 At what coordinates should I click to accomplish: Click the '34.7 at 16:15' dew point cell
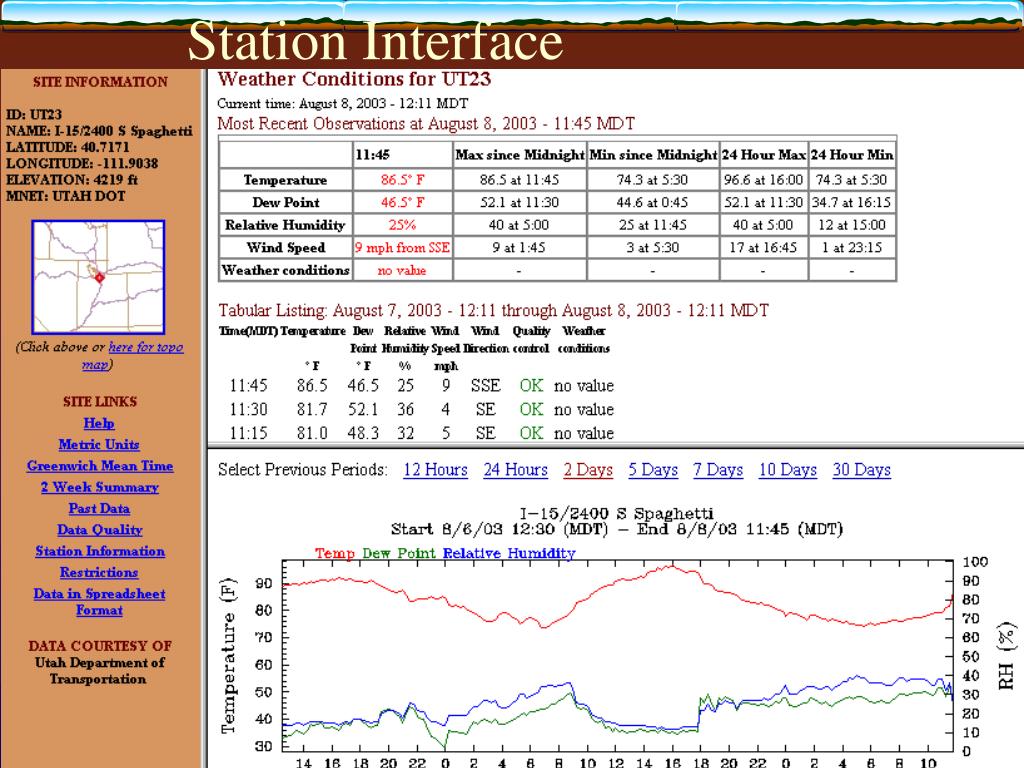click(x=852, y=202)
